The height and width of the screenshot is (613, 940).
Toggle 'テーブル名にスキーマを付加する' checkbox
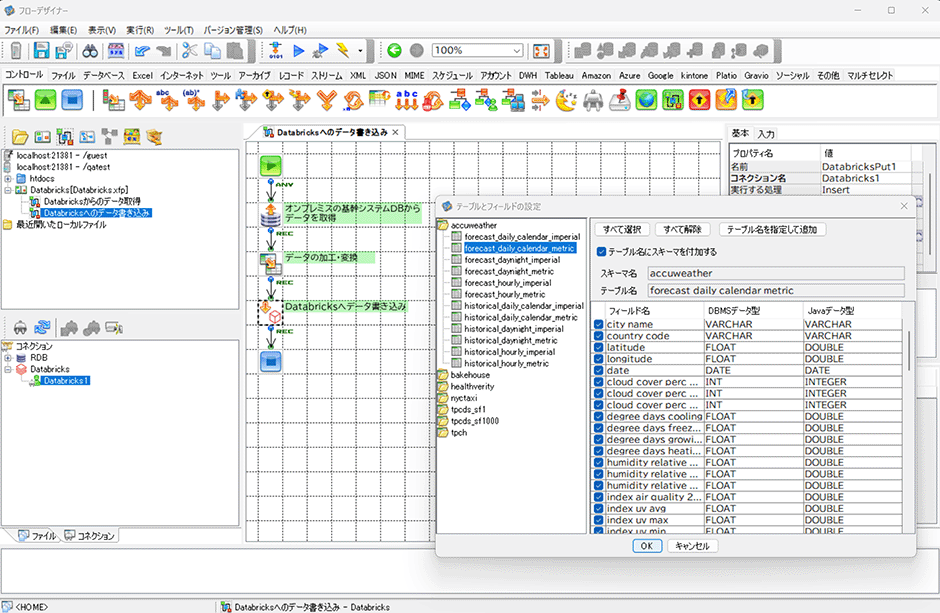(x=601, y=251)
